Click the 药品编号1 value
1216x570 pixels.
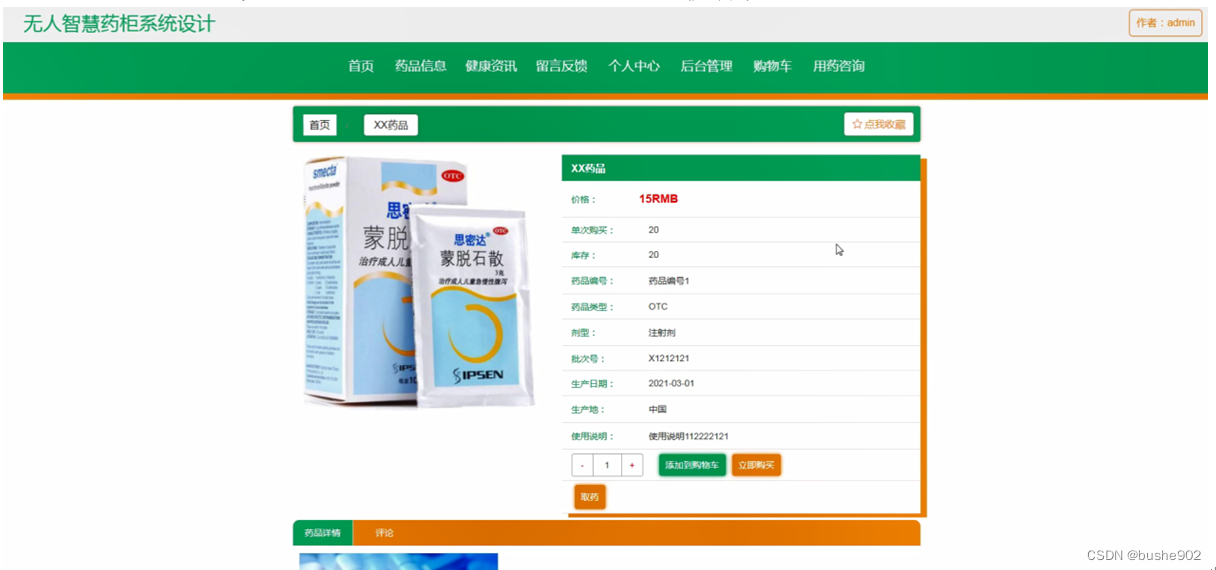click(669, 281)
